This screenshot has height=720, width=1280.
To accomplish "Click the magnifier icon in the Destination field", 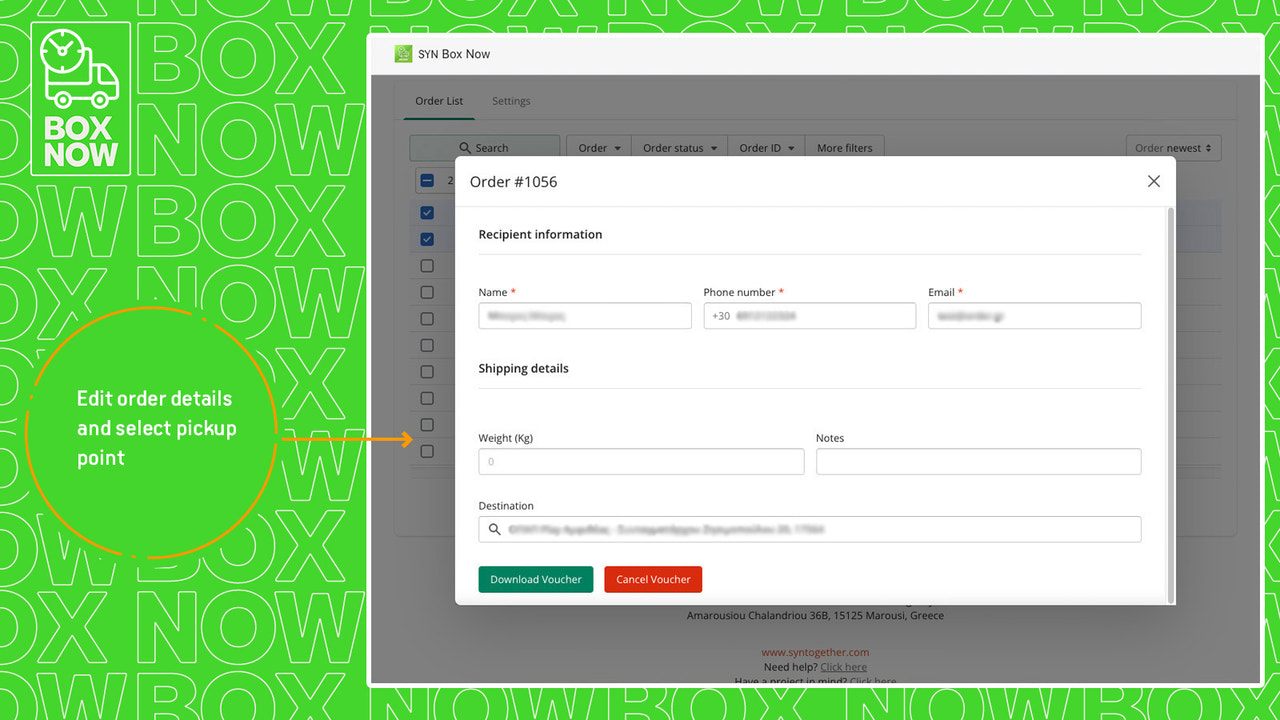I will tap(494, 529).
